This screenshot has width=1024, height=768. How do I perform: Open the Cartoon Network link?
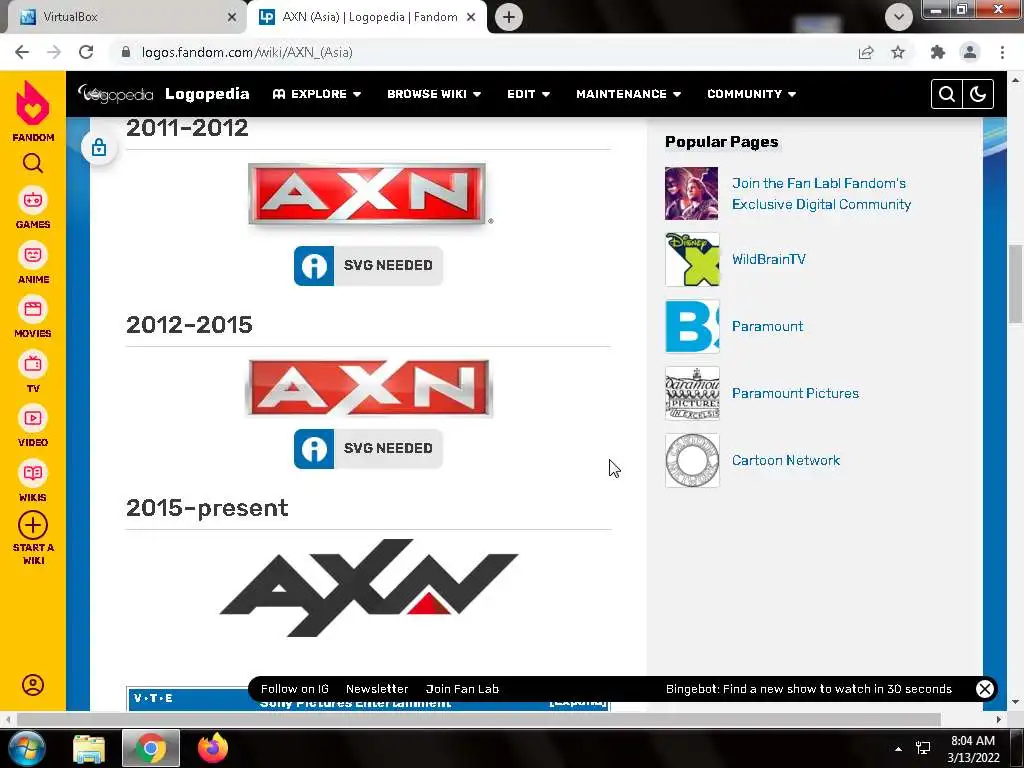click(786, 460)
